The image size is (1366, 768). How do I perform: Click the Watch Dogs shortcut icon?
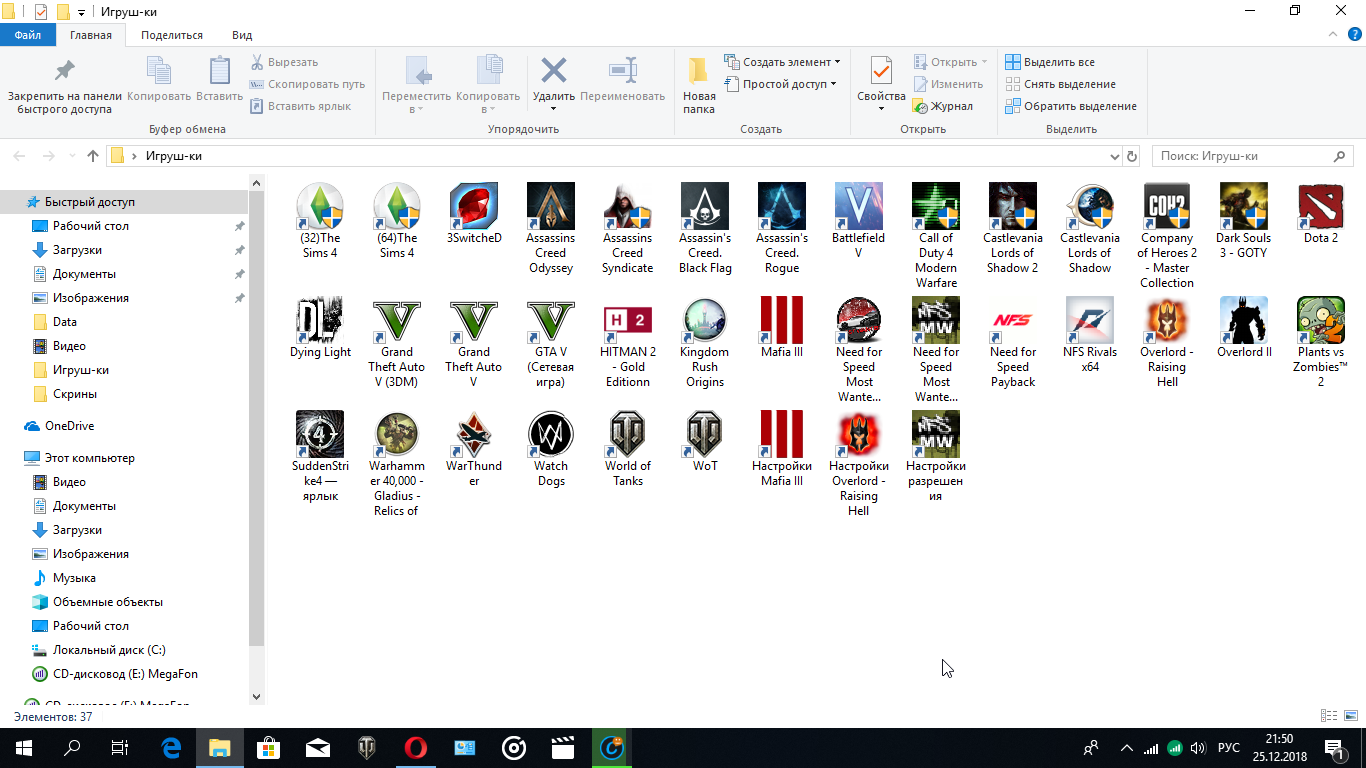click(x=551, y=434)
